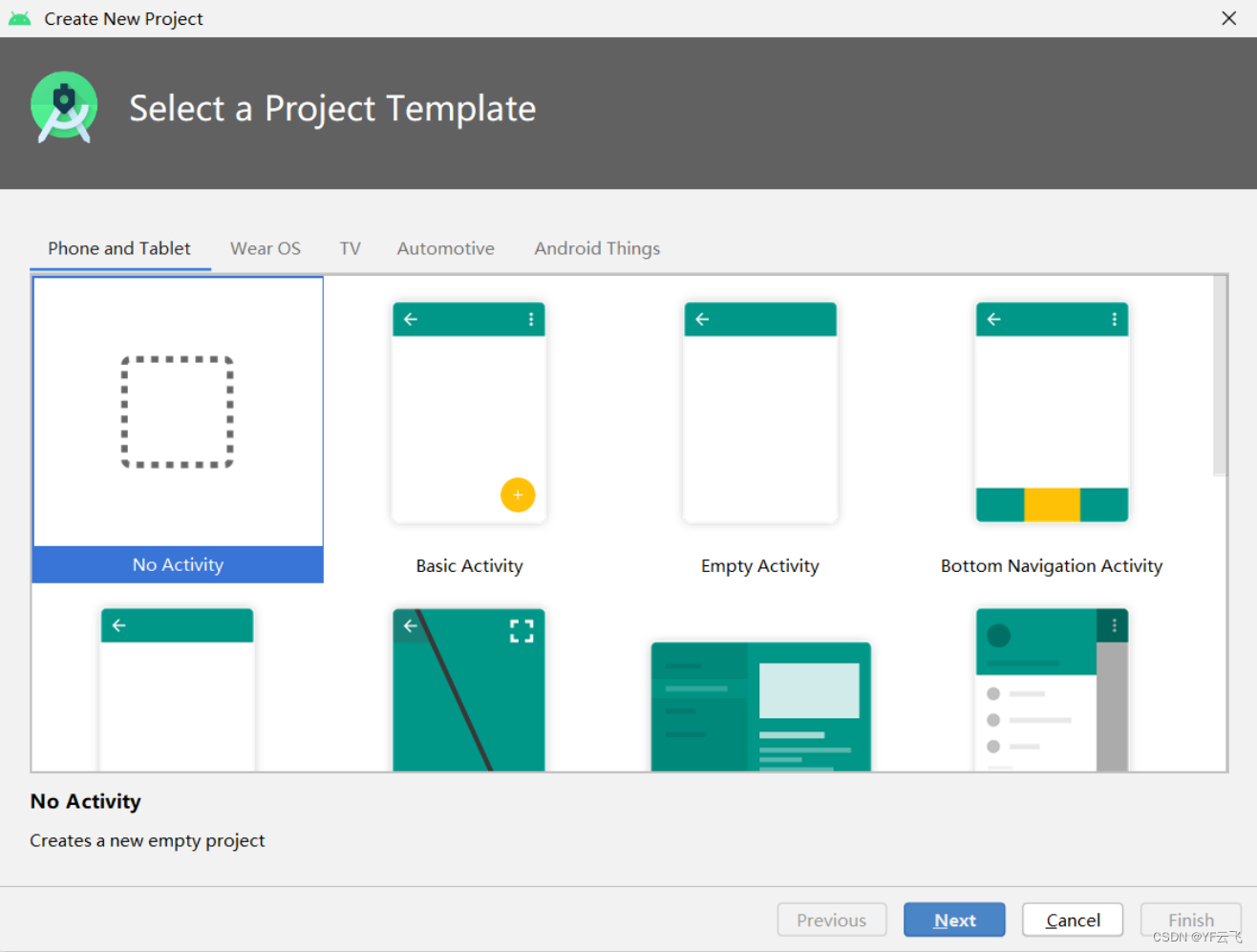
Task: Click the Cancel button
Action: pos(1073,920)
